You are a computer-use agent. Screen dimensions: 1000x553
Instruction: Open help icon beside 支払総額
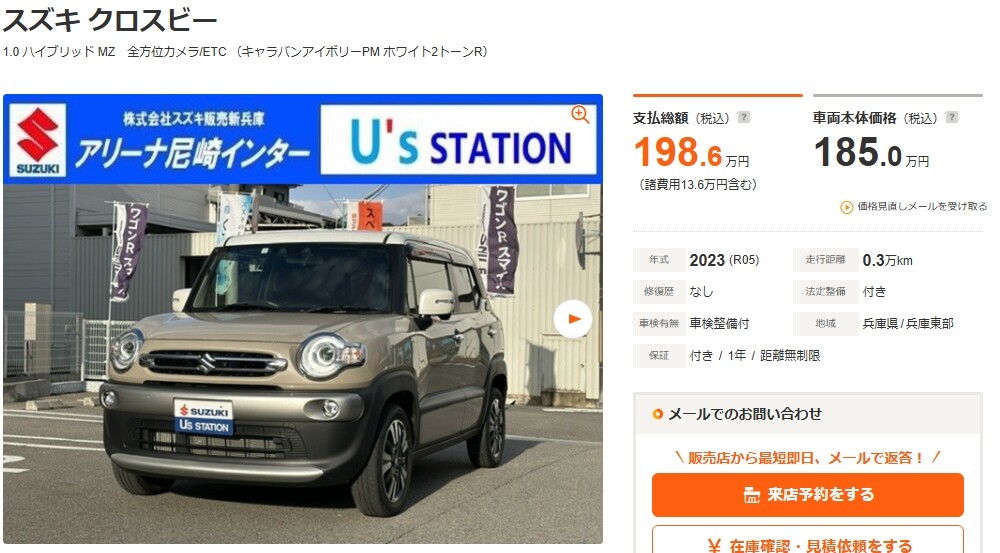[x=744, y=117]
